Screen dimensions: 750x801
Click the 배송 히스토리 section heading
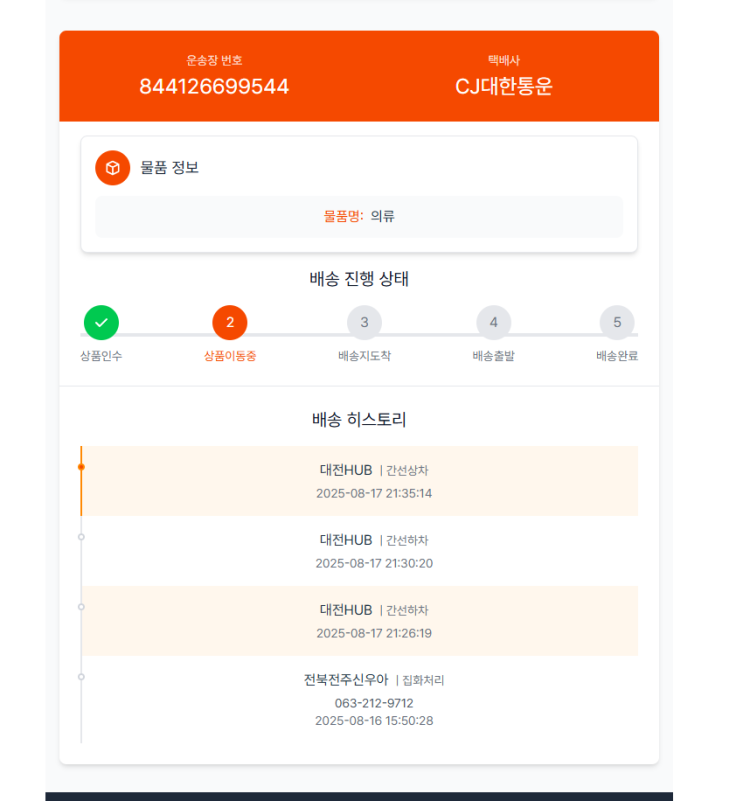click(359, 419)
